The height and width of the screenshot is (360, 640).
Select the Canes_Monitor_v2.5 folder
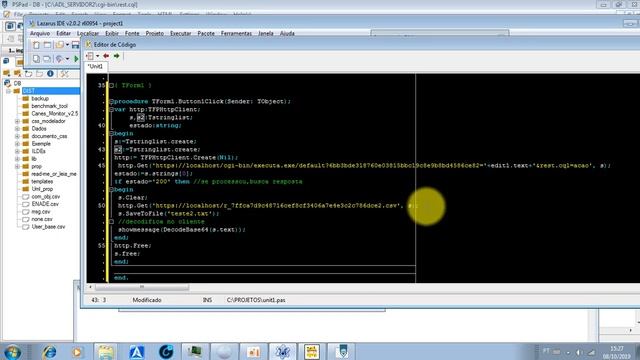point(55,113)
